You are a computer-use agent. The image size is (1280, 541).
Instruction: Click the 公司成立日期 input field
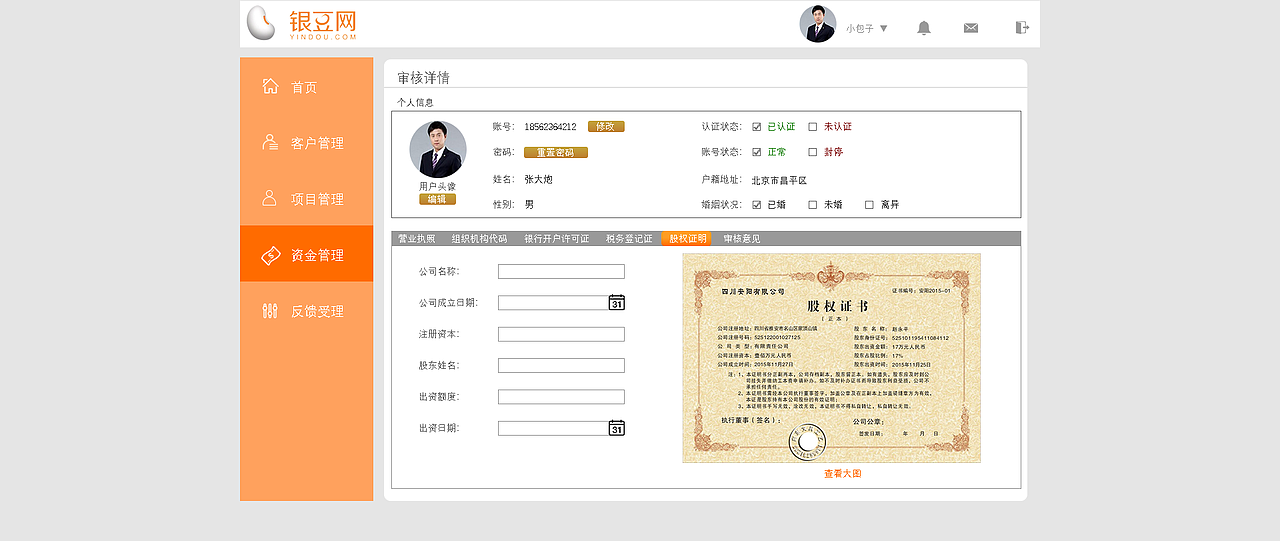pos(553,303)
